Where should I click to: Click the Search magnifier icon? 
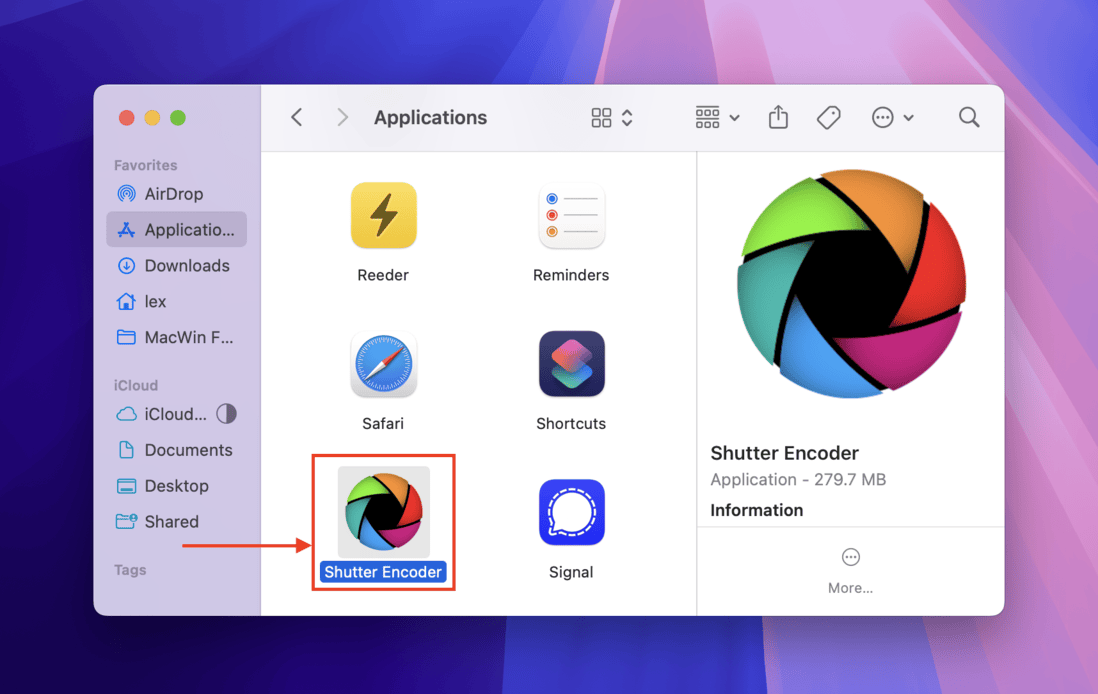969,117
